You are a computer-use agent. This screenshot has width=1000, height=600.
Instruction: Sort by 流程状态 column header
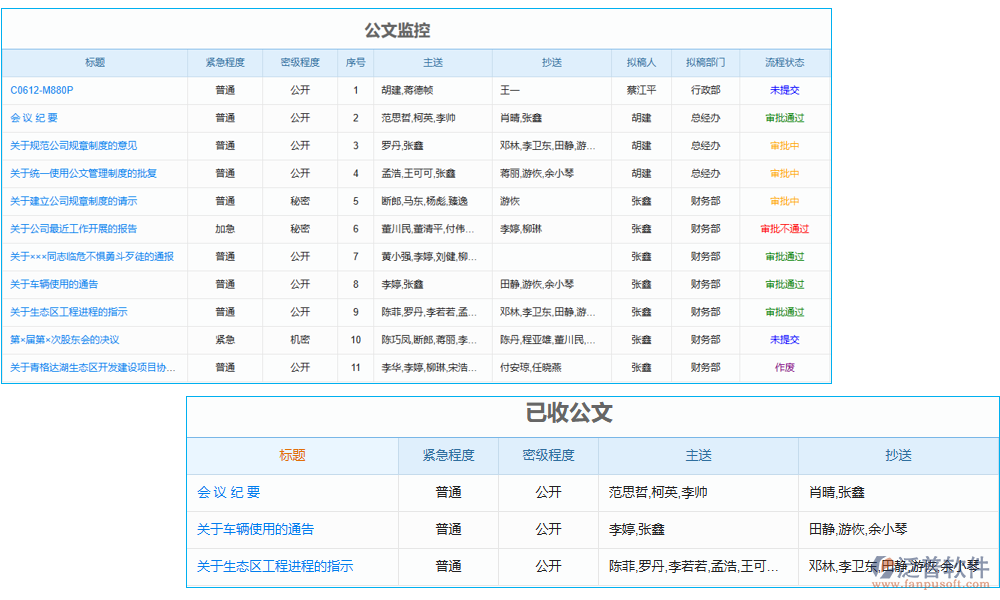(784, 62)
